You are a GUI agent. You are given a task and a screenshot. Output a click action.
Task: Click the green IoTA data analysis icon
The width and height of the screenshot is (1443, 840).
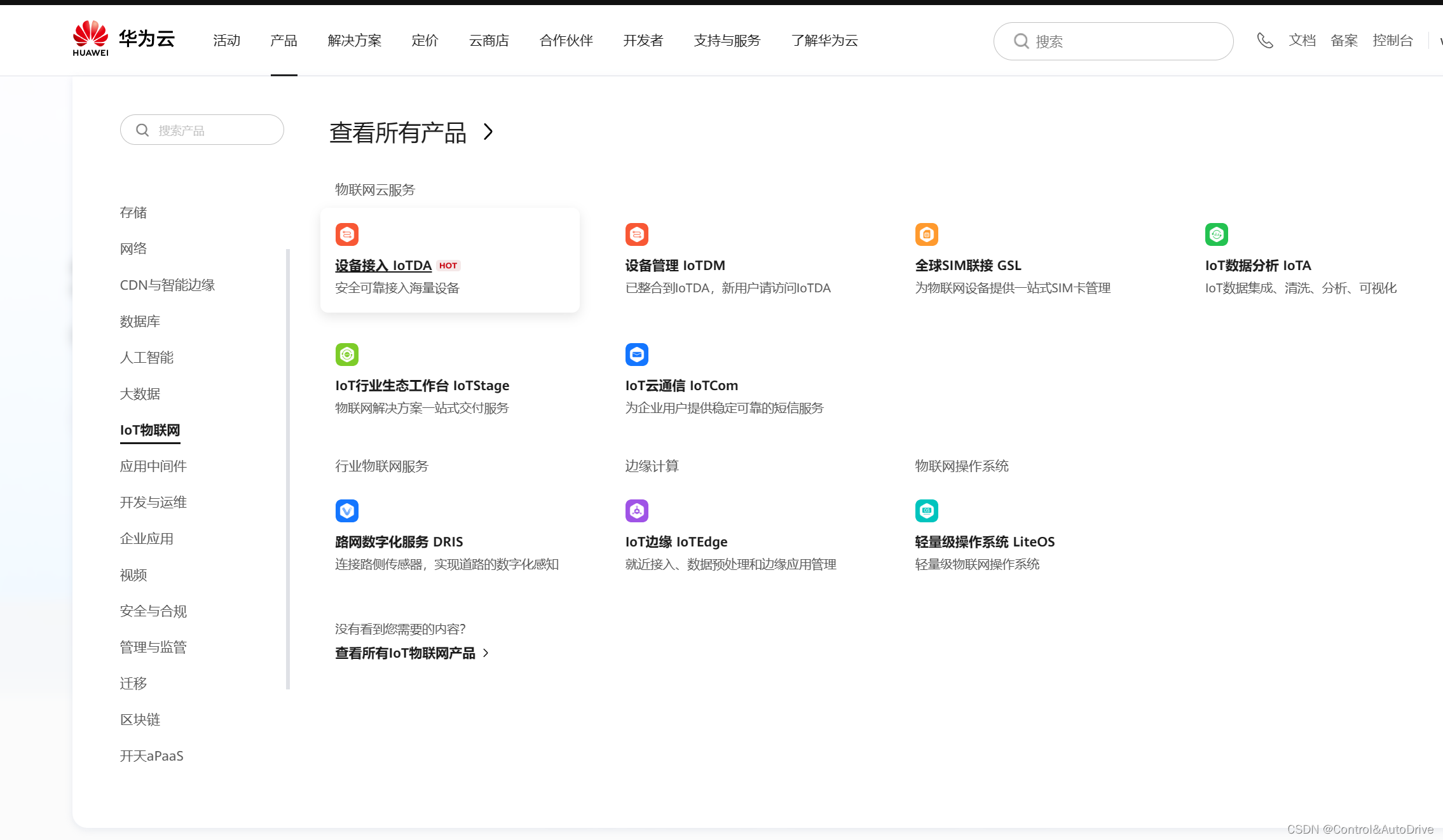coord(1216,234)
